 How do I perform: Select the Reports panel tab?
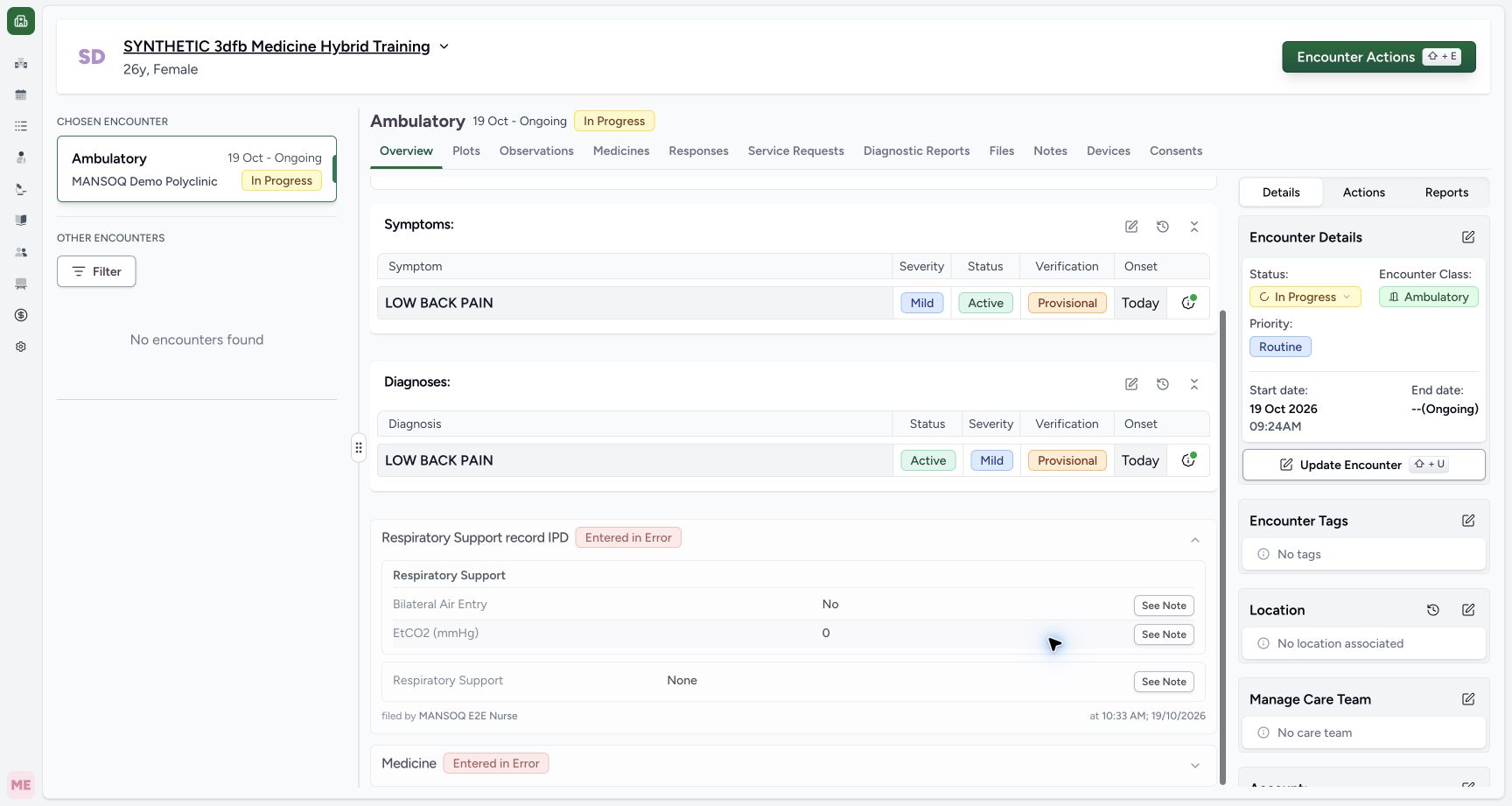click(1446, 193)
